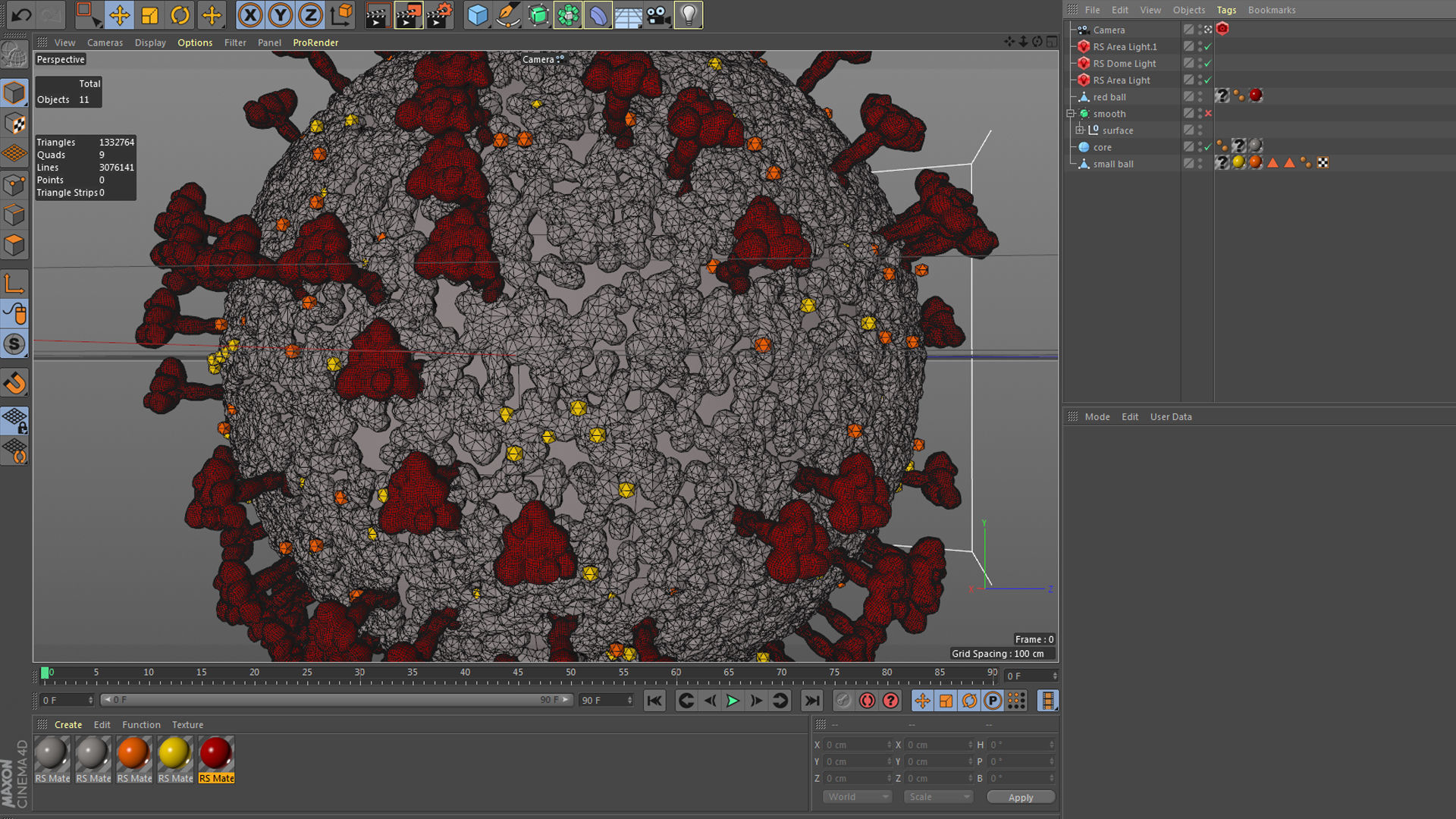Select the Rotate tool in top toolbar
The image size is (1456, 819).
pos(180,14)
